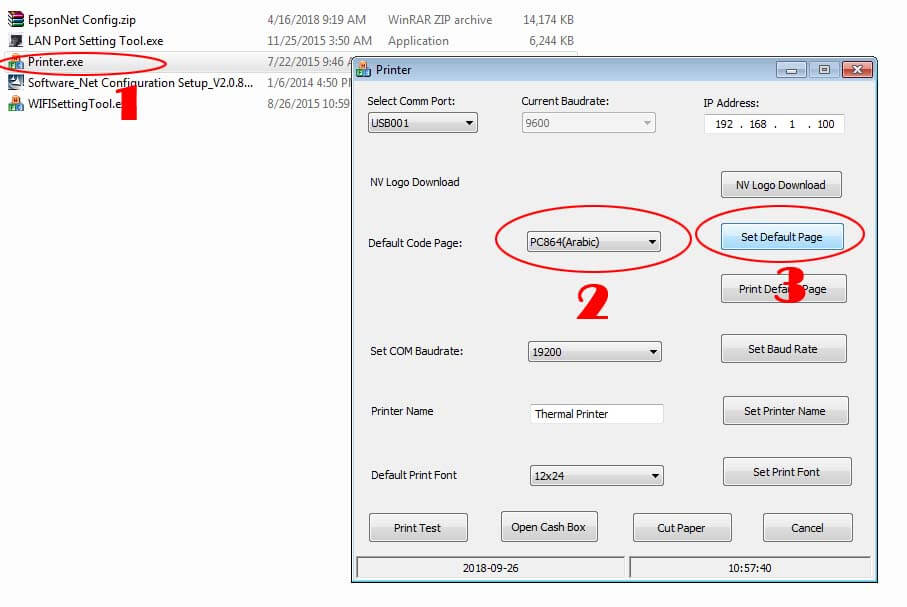This screenshot has width=907, height=607.
Task: Click into the Printer Name text field
Action: point(596,414)
